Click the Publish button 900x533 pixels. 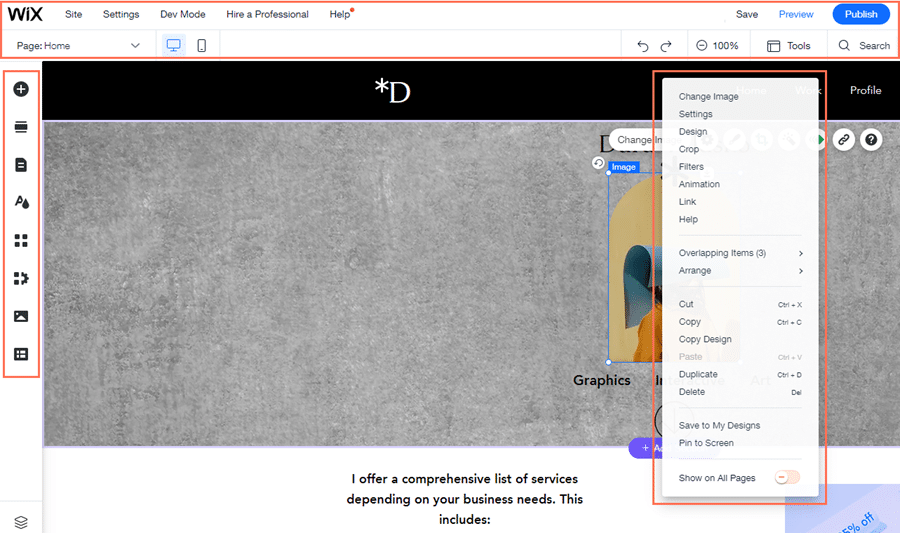point(860,14)
